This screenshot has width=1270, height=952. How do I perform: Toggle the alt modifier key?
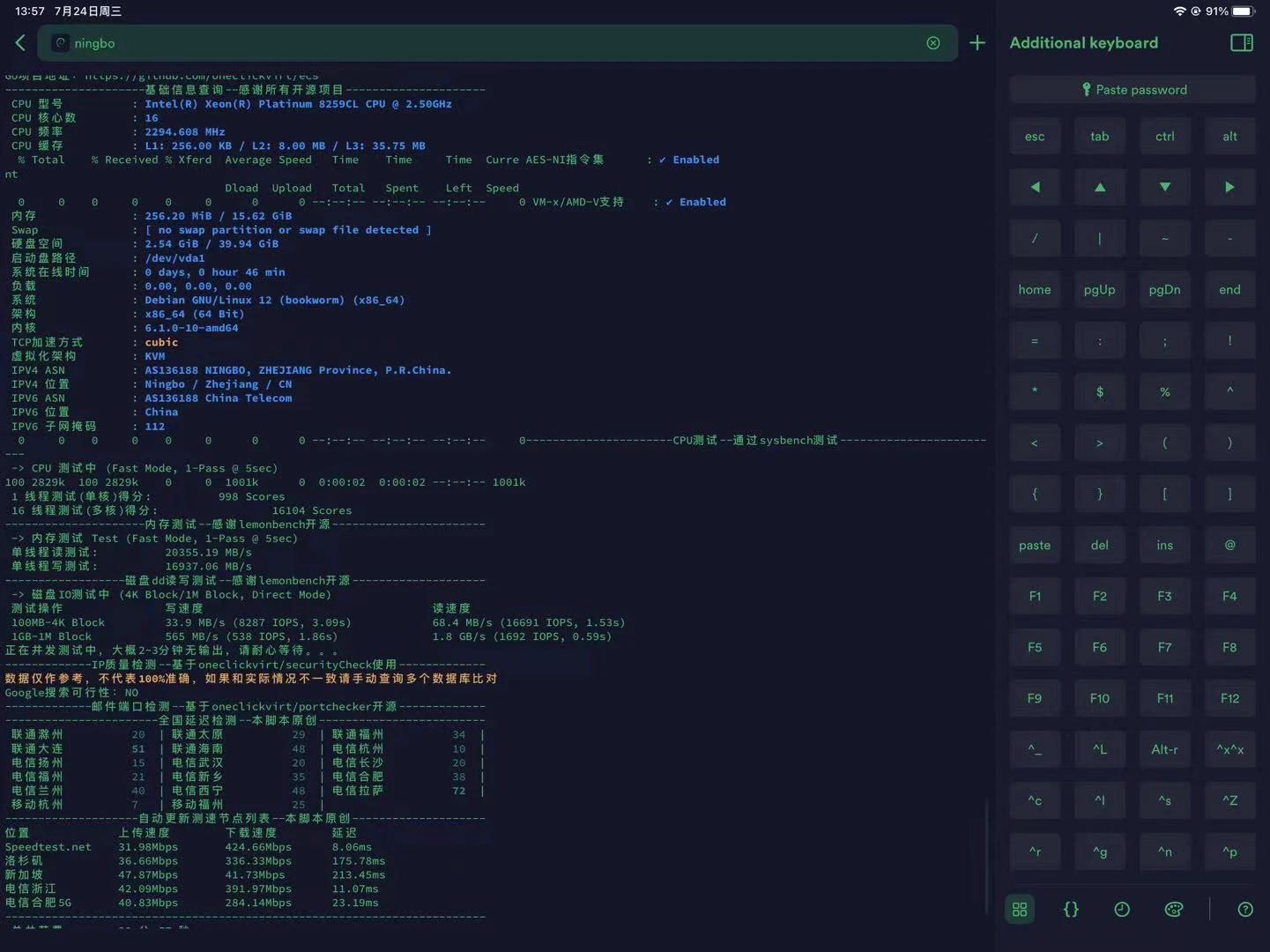(1229, 137)
